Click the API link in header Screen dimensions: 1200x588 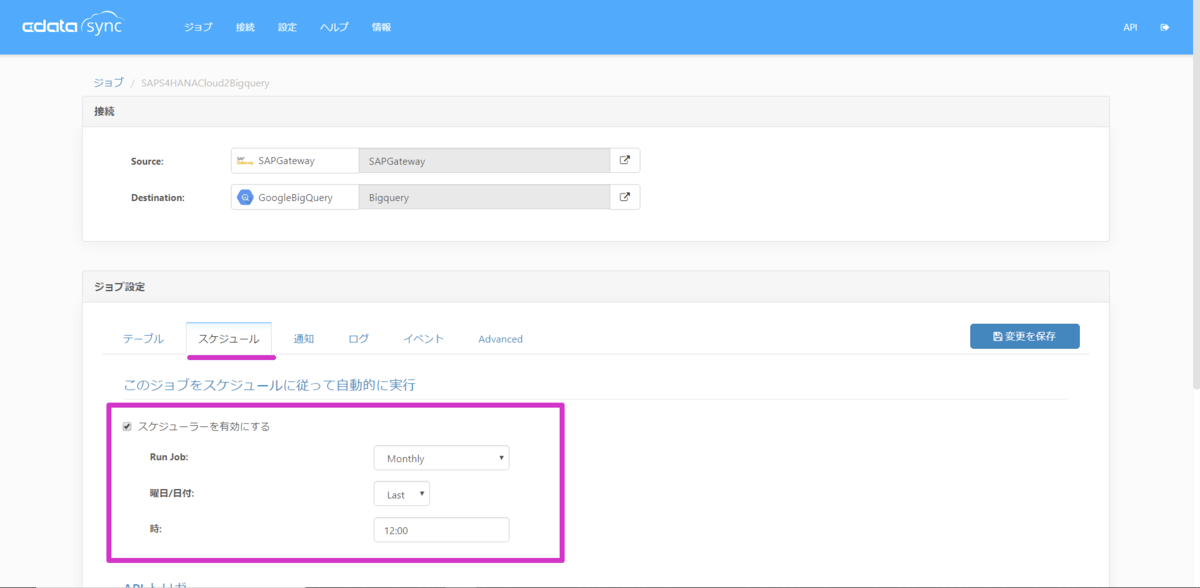[x=1130, y=27]
